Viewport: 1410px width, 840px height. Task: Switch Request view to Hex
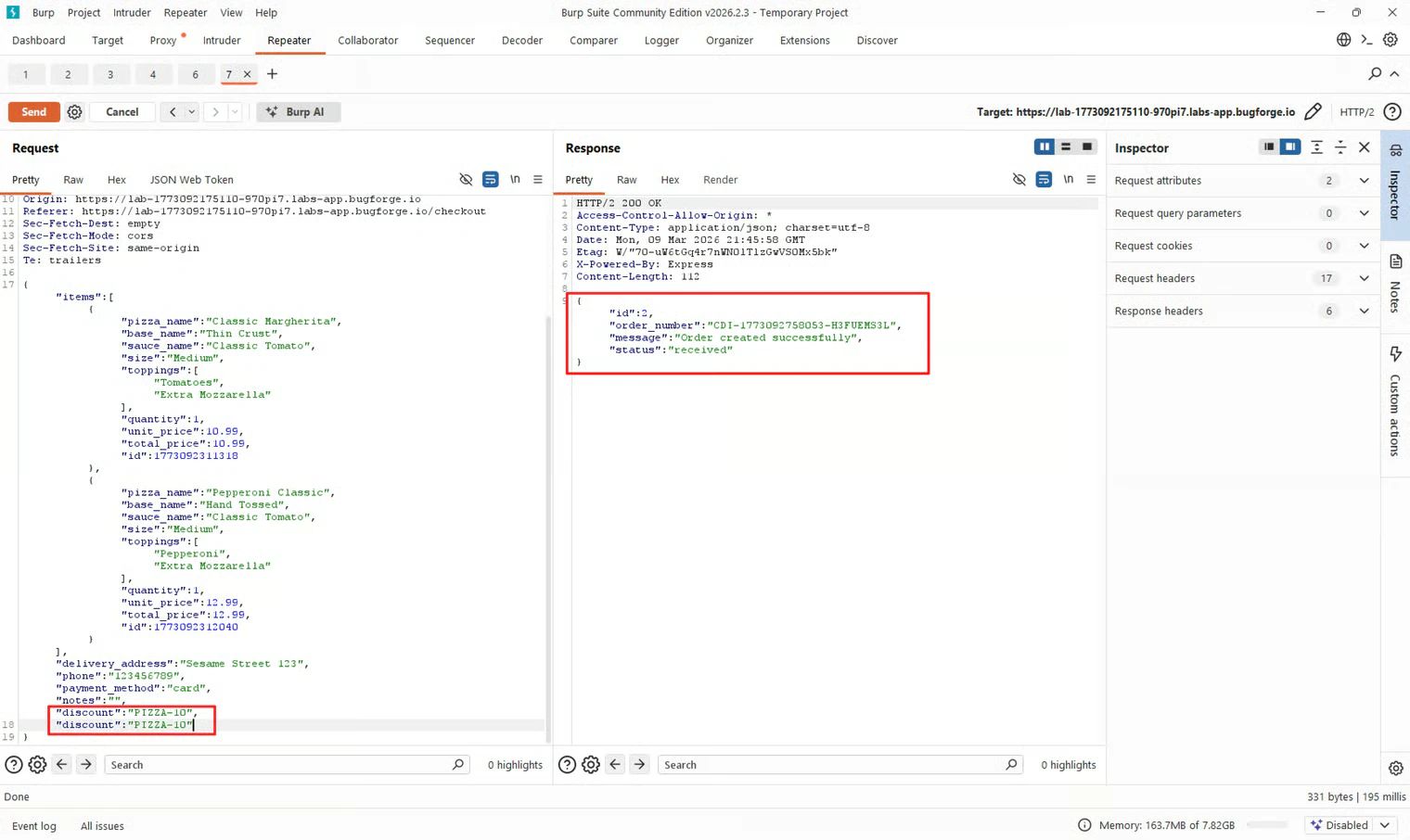[117, 180]
